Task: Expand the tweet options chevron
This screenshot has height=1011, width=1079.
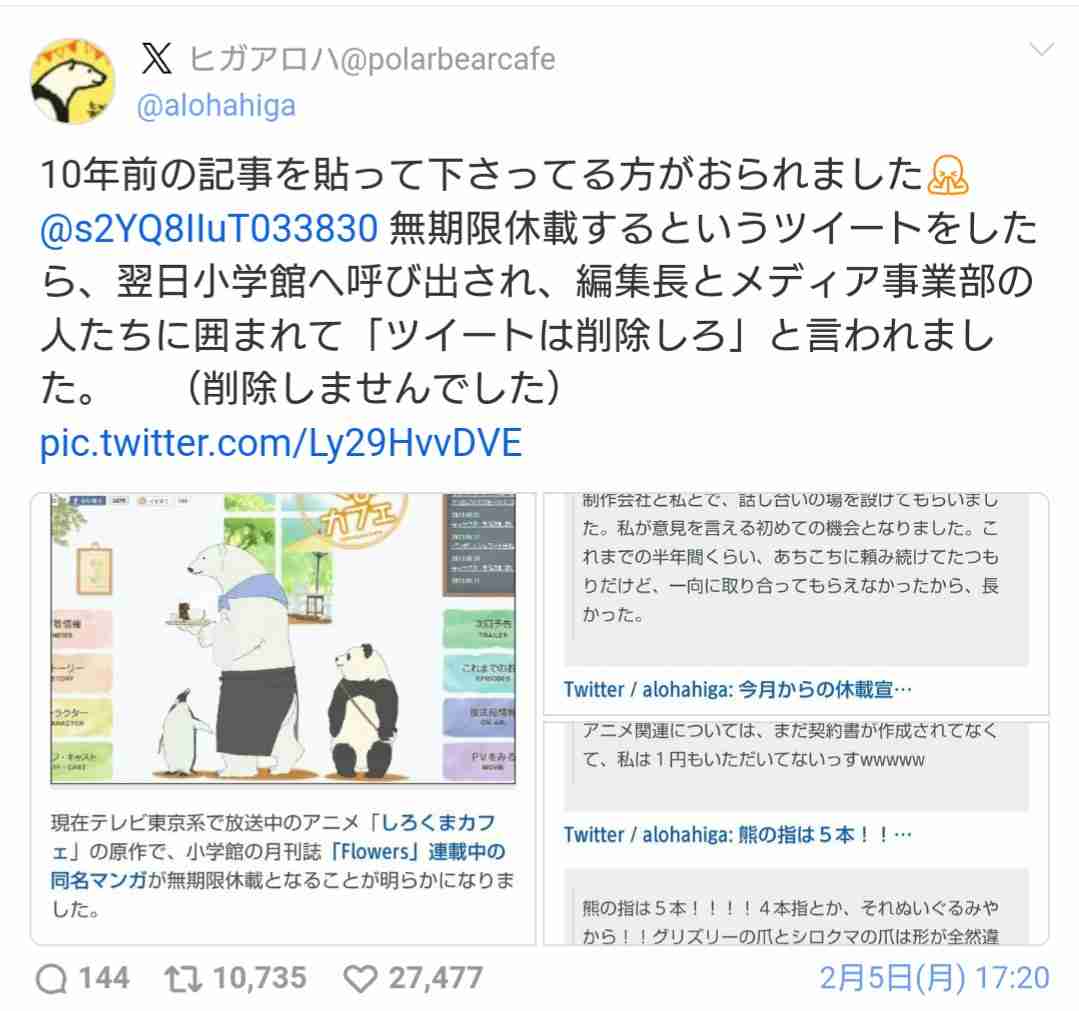Action: [1041, 50]
